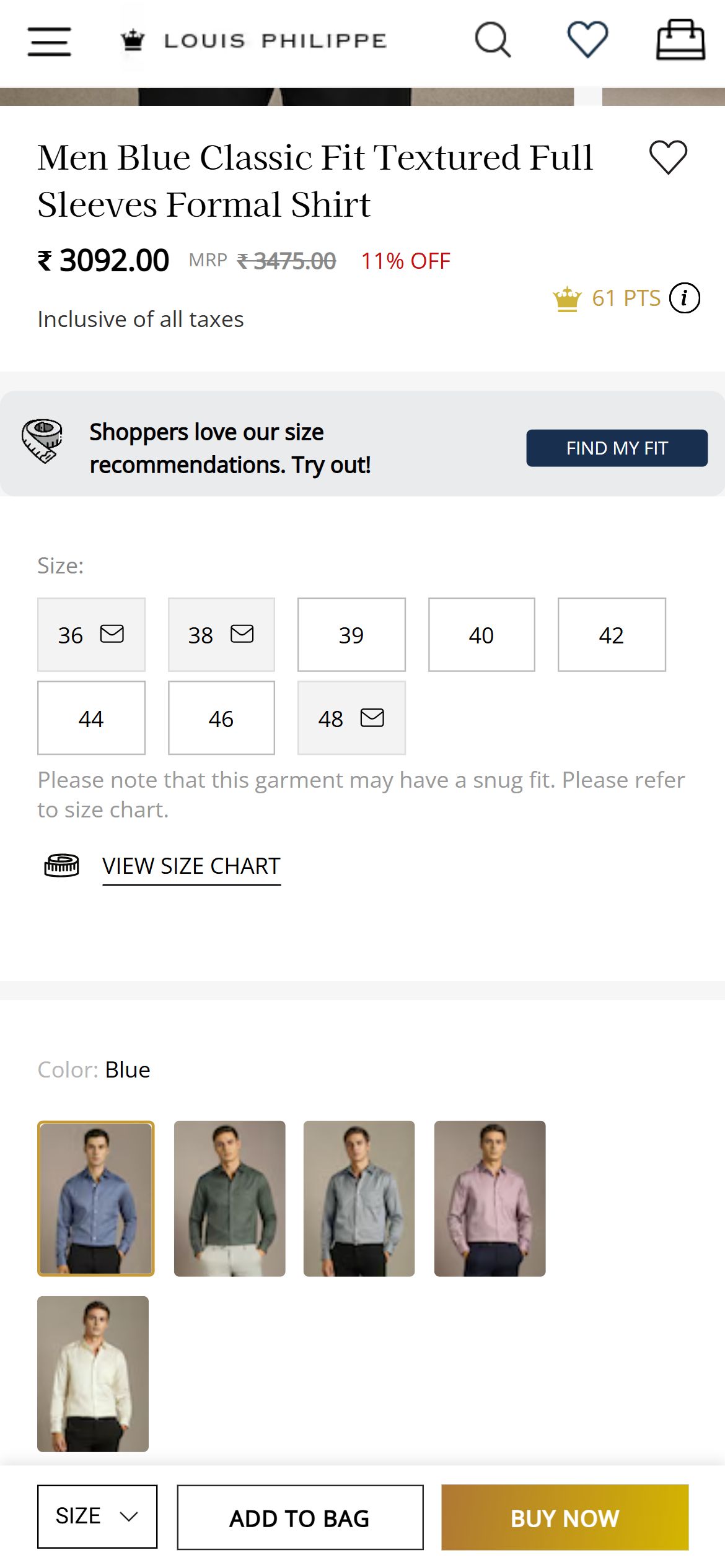Click ADD TO BAG button
The width and height of the screenshot is (725, 1568).
[x=300, y=1518]
